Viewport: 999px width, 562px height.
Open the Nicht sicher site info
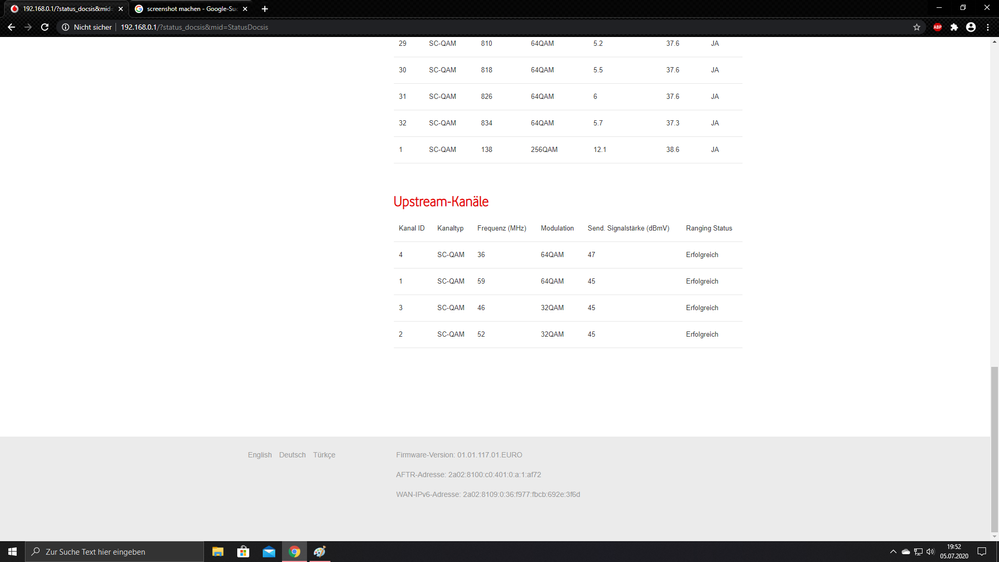pyautogui.click(x=87, y=27)
